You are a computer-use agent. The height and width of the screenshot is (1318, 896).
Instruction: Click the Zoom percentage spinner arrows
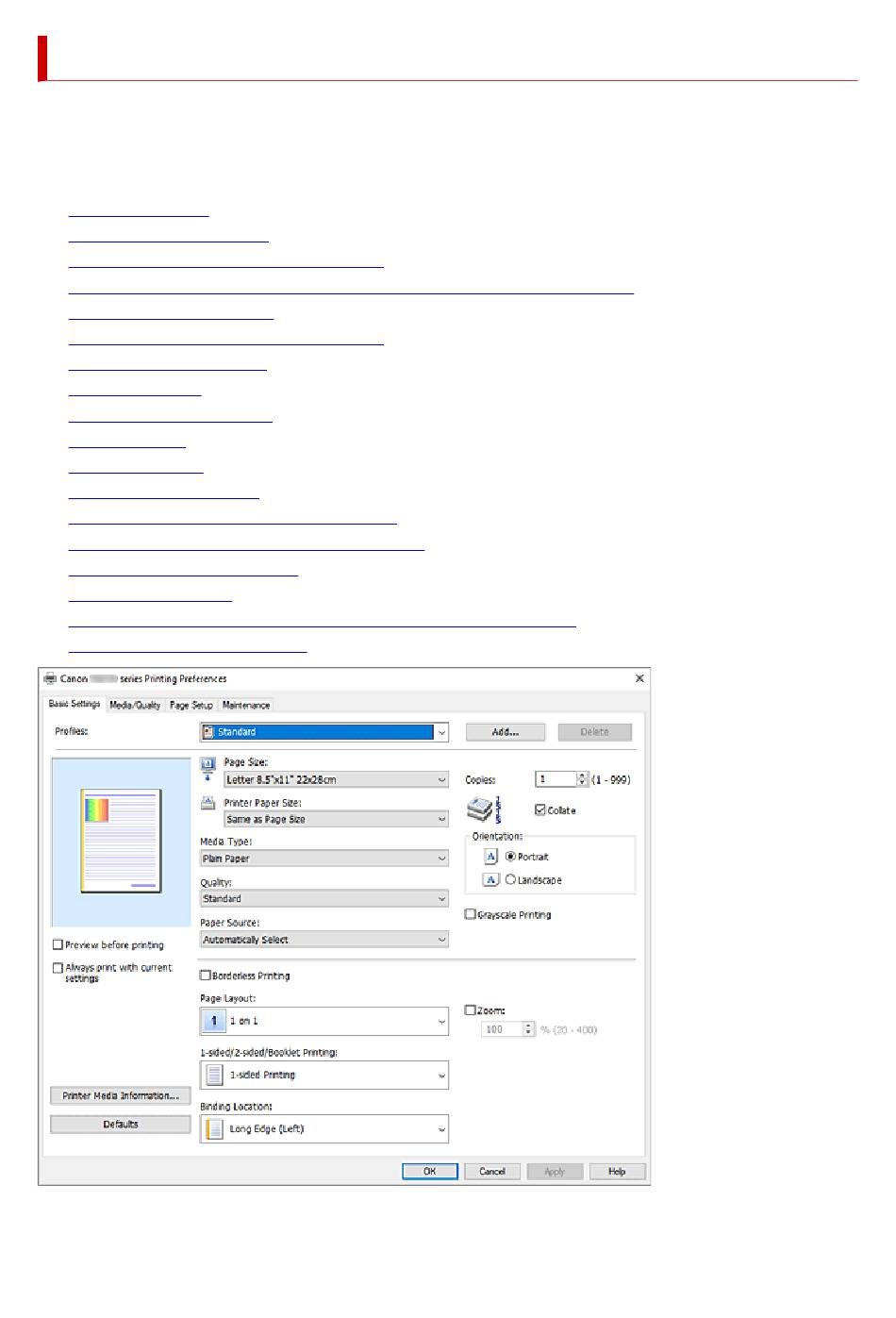[x=529, y=1029]
